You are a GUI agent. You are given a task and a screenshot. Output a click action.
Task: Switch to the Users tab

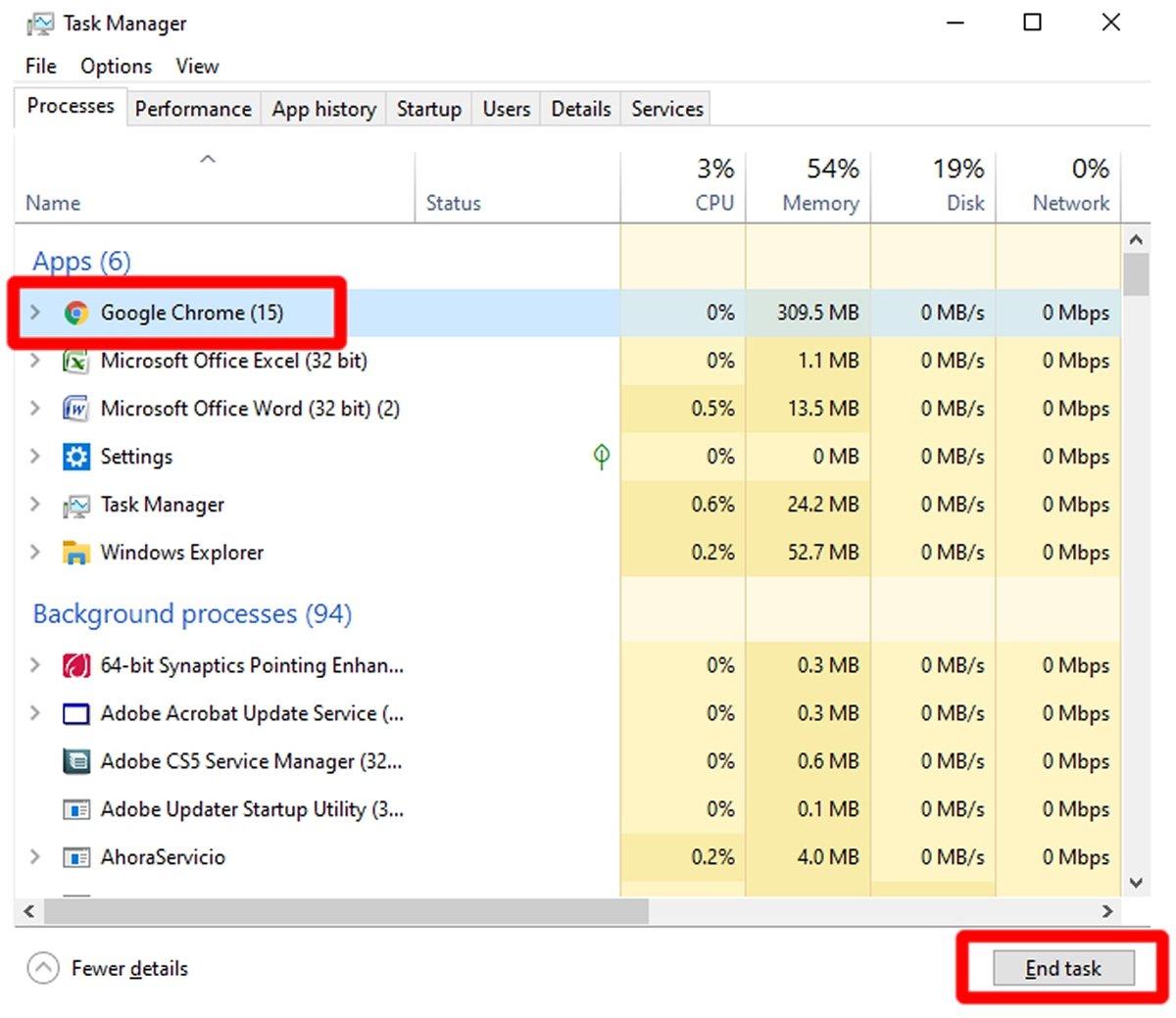pyautogui.click(x=507, y=109)
